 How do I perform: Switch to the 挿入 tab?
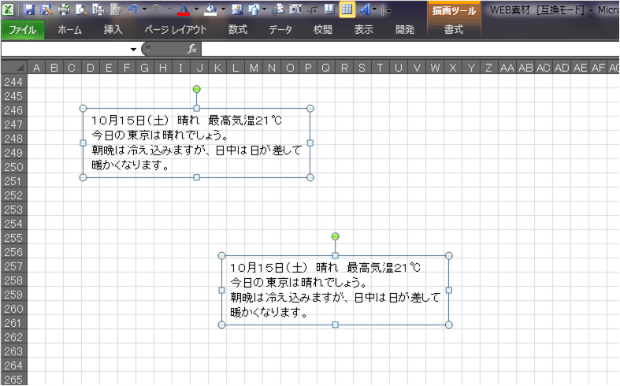click(x=113, y=30)
